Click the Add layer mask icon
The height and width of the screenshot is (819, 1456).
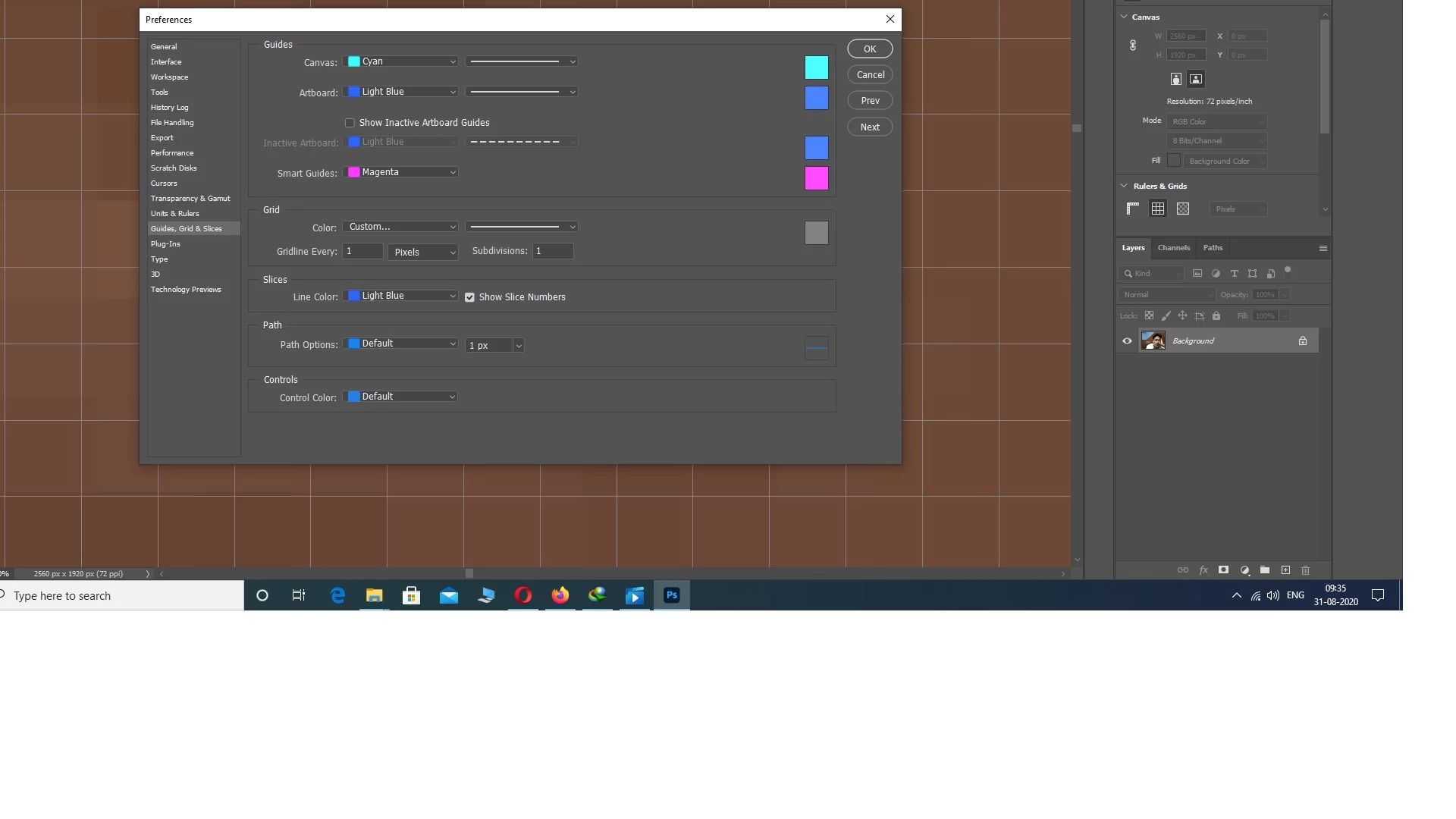[x=1223, y=570]
